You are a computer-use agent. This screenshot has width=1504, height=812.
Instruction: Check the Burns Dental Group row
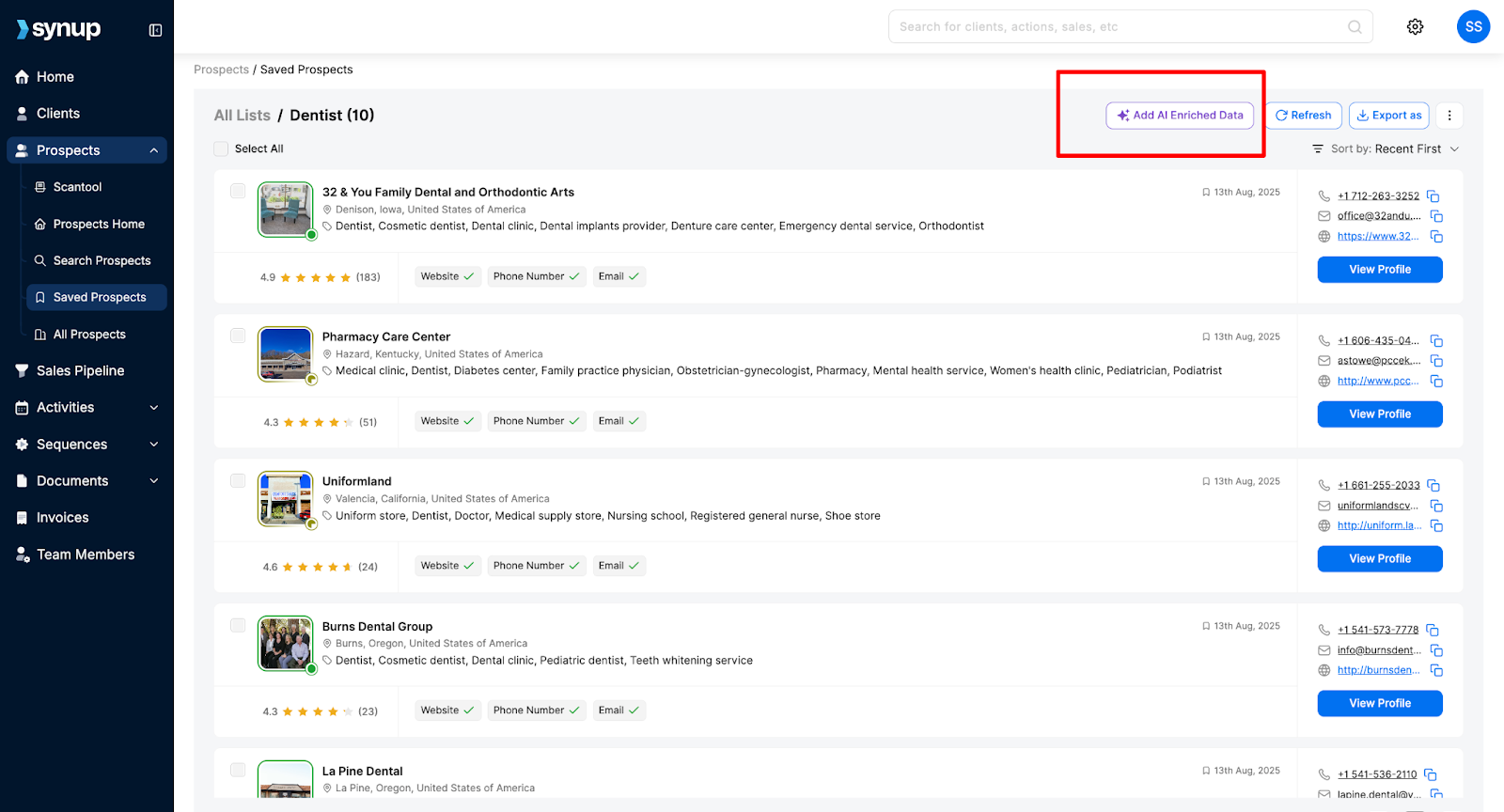[x=238, y=625]
